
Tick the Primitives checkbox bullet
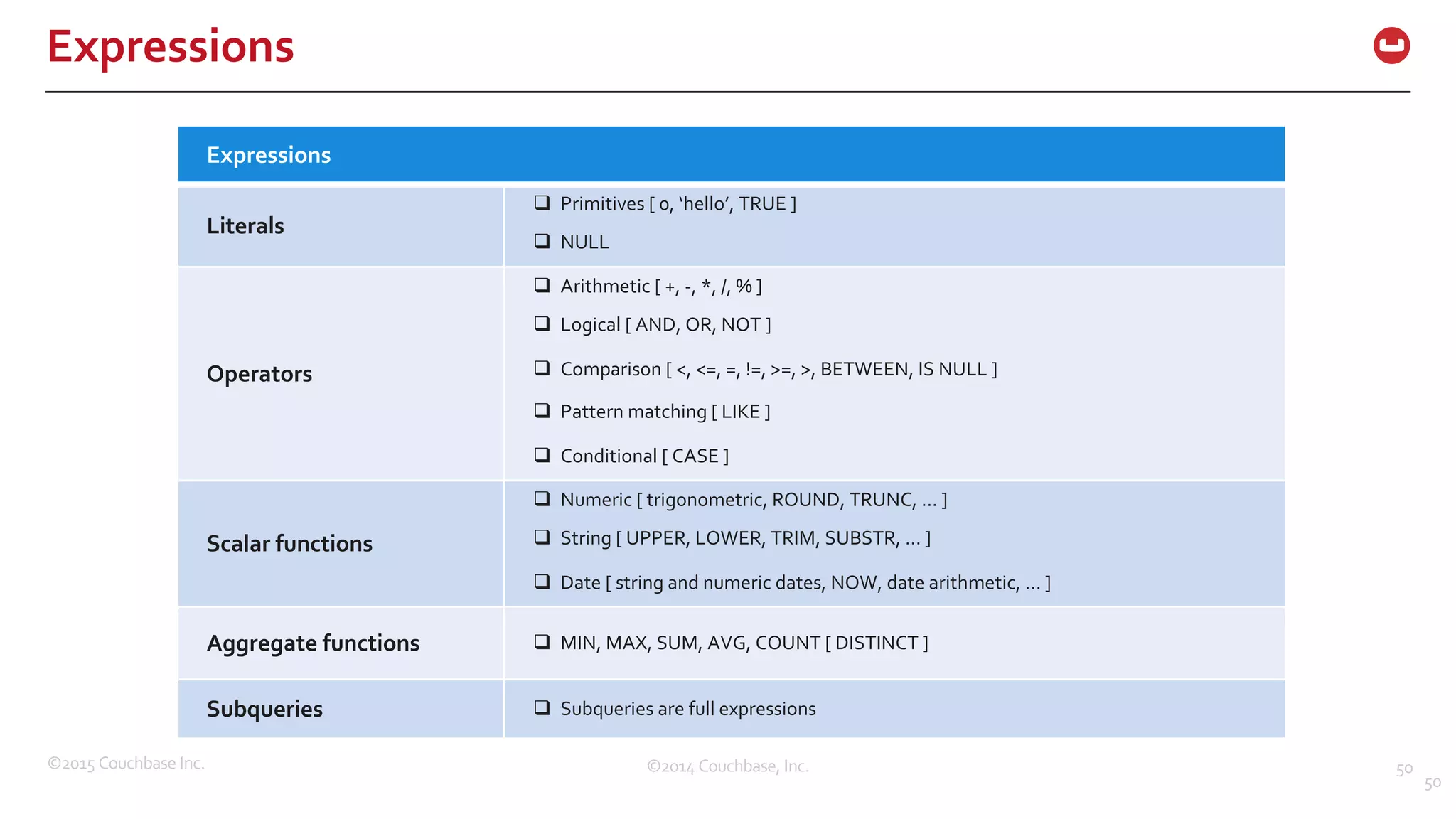coord(542,203)
